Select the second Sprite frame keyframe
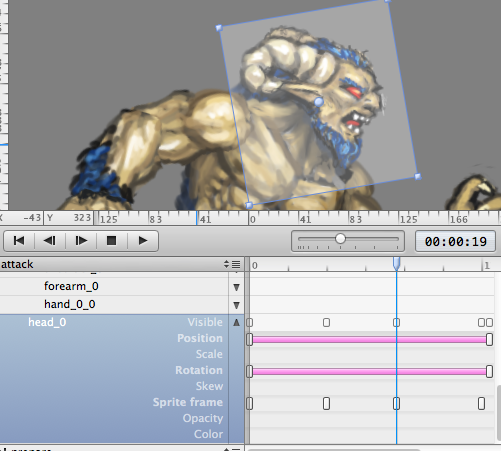 click(326, 404)
